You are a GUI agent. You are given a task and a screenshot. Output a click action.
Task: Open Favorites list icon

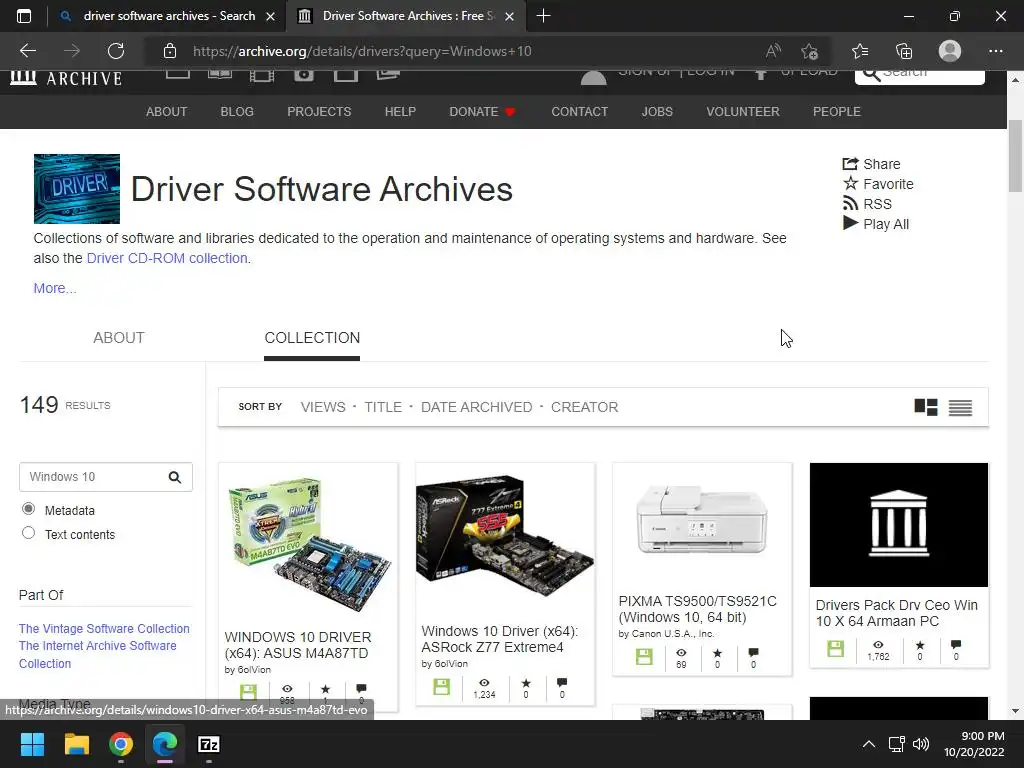click(x=860, y=51)
